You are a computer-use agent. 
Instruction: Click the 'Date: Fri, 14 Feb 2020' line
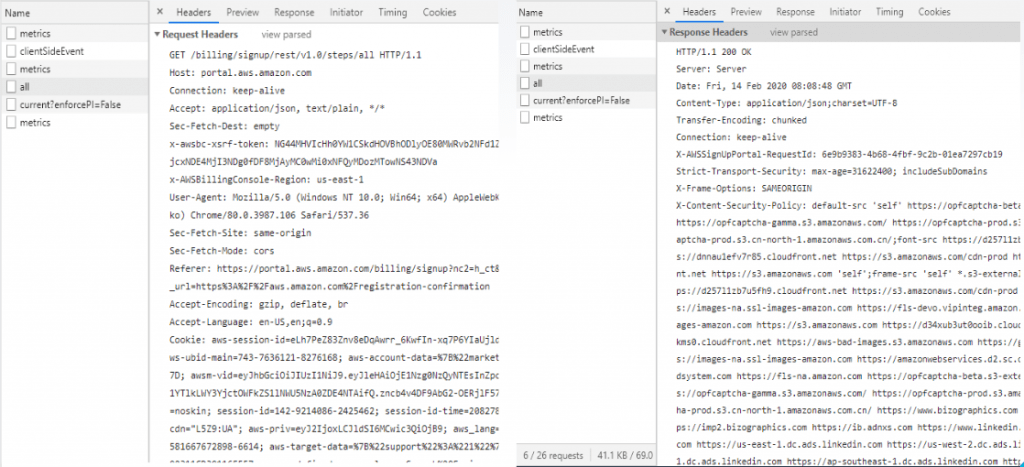[763, 86]
